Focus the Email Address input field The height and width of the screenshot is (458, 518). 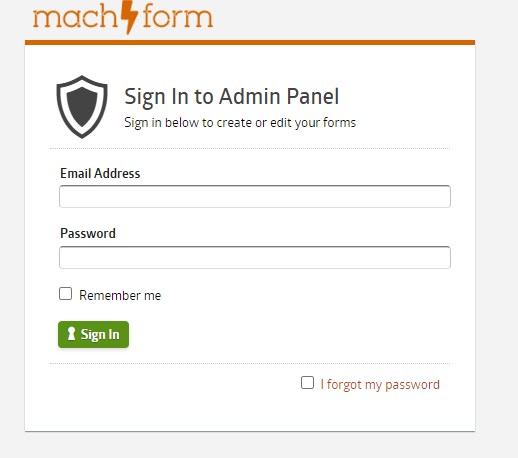click(x=255, y=196)
